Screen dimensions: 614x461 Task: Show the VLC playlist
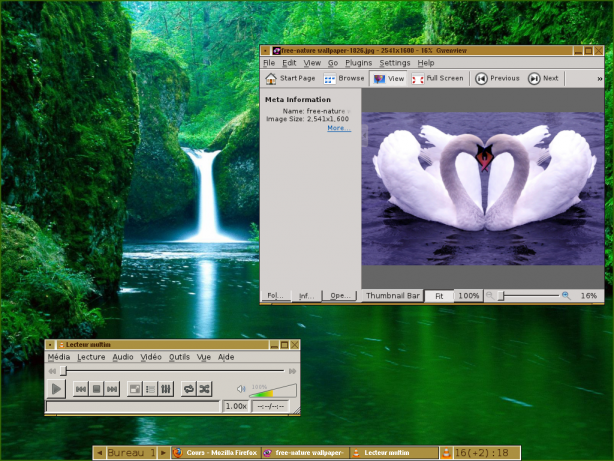150,389
